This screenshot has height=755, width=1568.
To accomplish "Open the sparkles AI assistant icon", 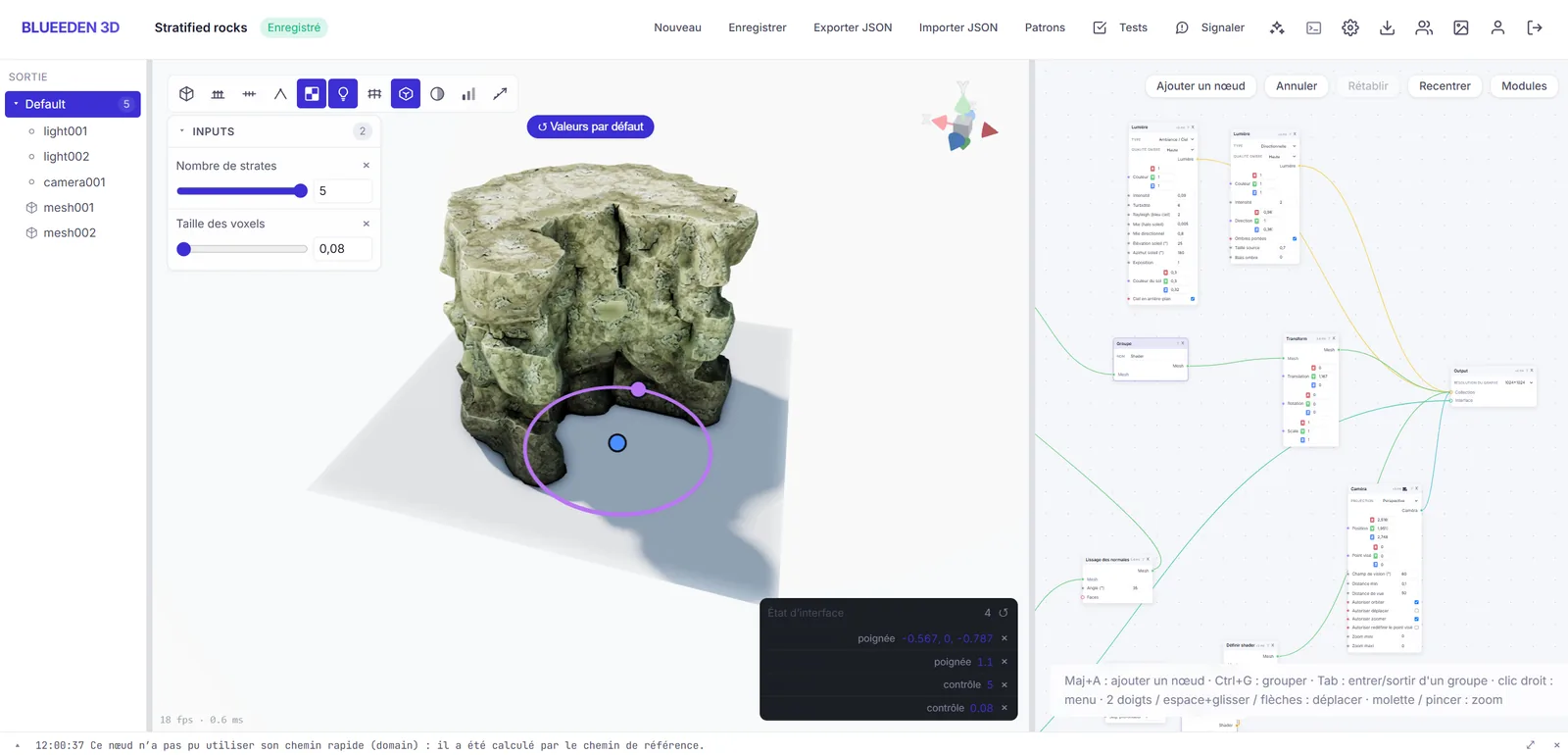I will click(1277, 27).
